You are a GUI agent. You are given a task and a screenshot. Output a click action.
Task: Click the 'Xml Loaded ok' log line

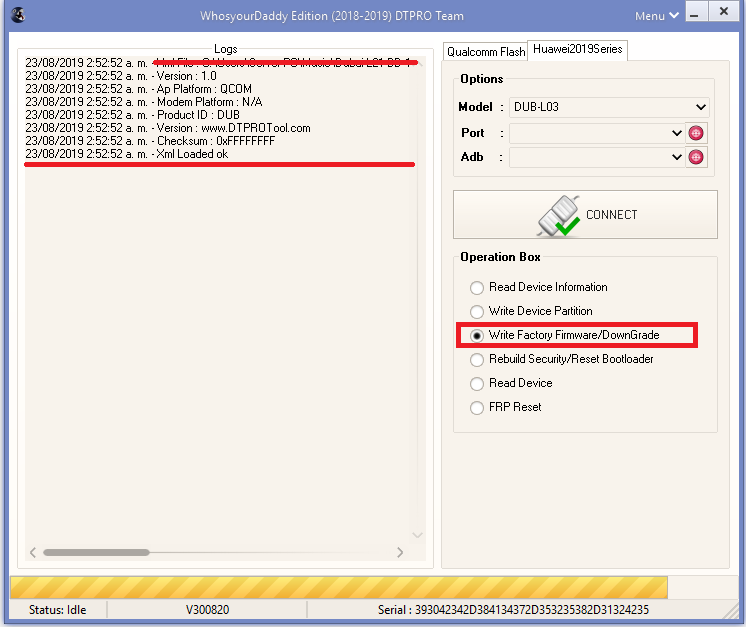tap(127, 154)
